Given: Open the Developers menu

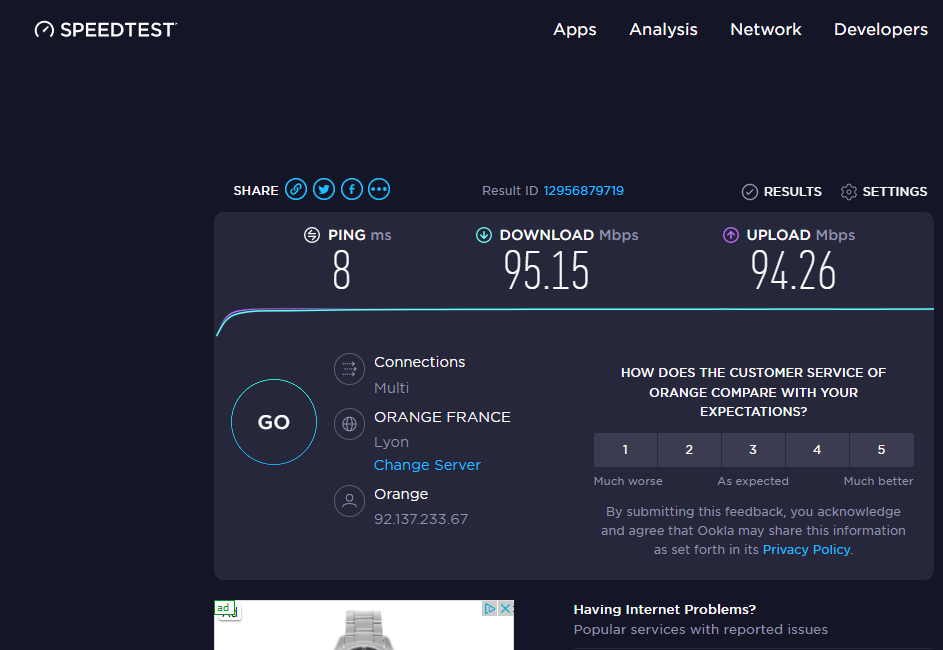Looking at the screenshot, I should click(x=880, y=29).
